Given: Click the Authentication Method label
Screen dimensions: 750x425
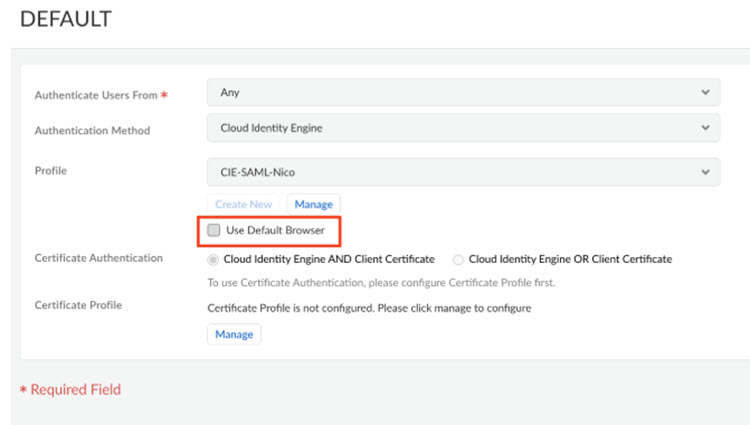Looking at the screenshot, I should [92, 130].
